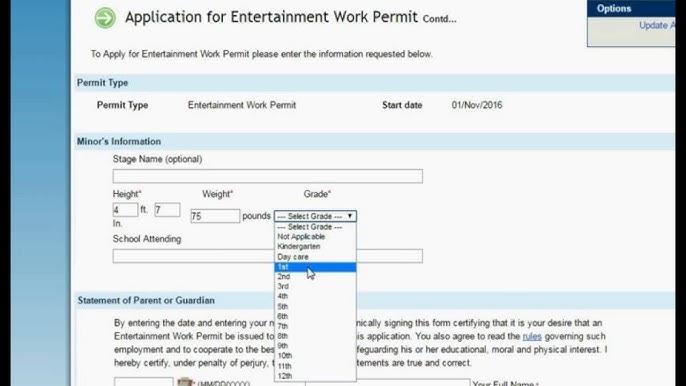Select 'Kindergarten' grade option

pos(315,246)
